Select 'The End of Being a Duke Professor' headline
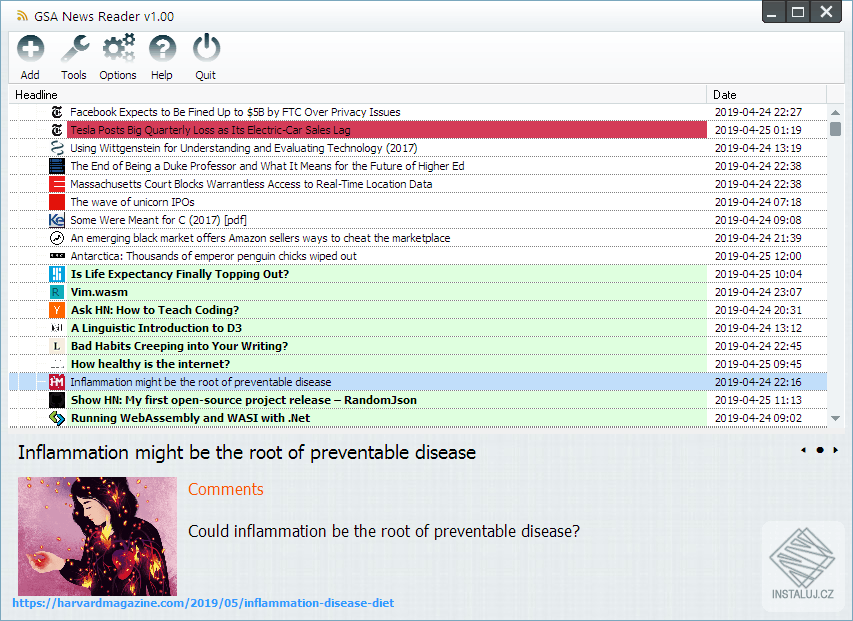Viewport: 853px width, 621px height. point(267,166)
